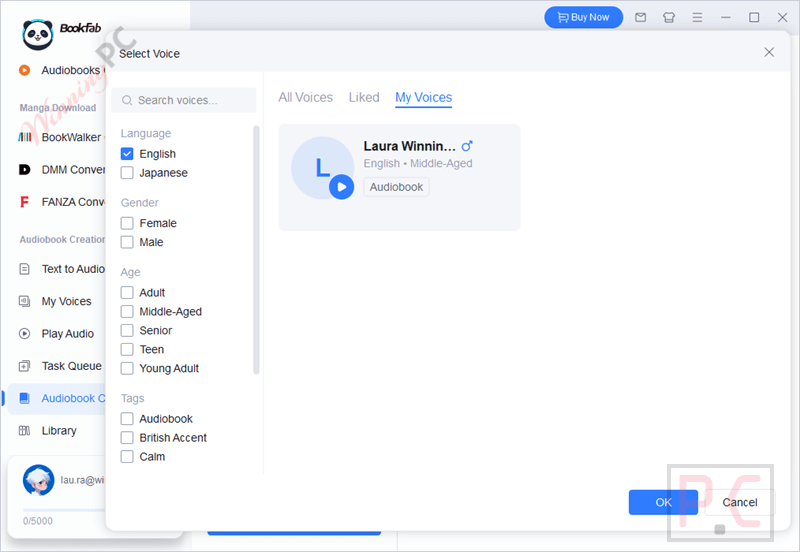Click the search magnifier icon
This screenshot has height=552, width=800.
pos(127,101)
